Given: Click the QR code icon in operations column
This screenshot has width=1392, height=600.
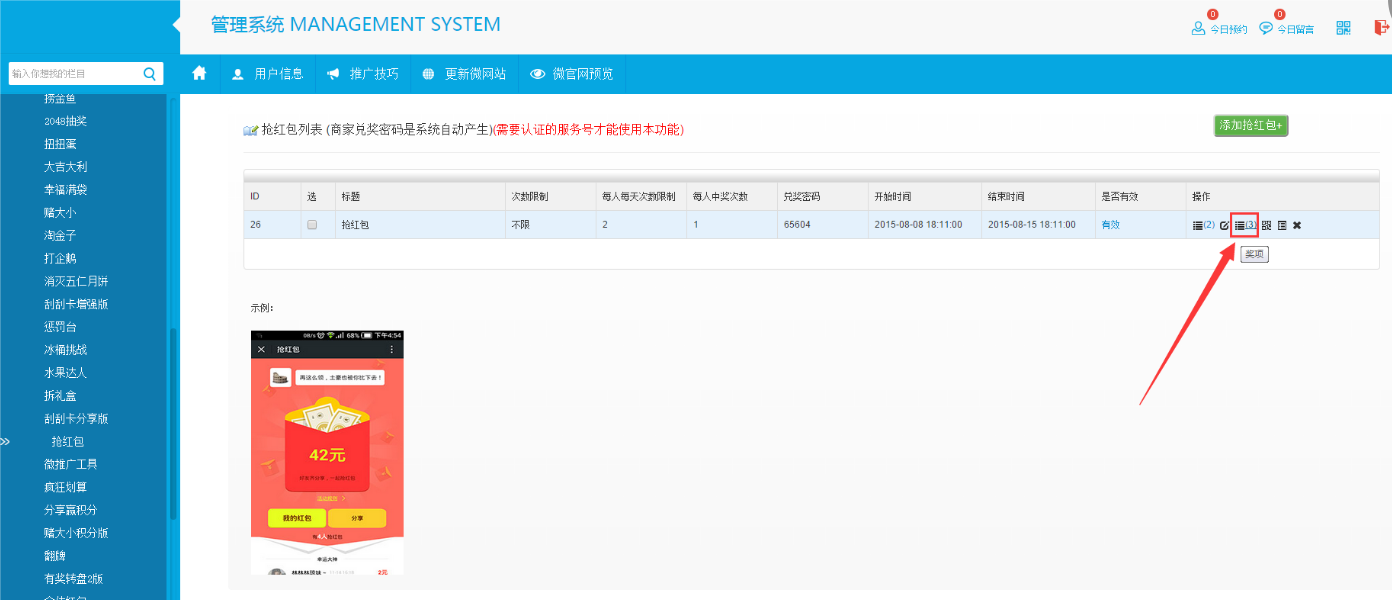Looking at the screenshot, I should click(x=1266, y=225).
